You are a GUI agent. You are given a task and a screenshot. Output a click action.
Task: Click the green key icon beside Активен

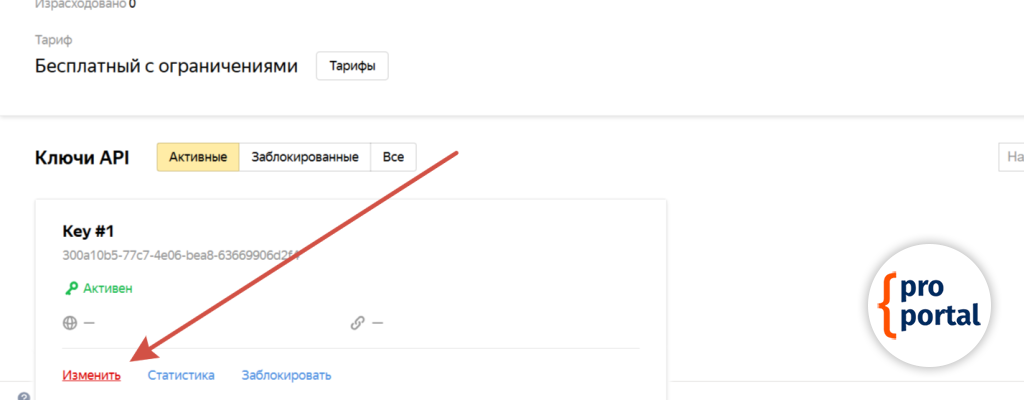69,288
